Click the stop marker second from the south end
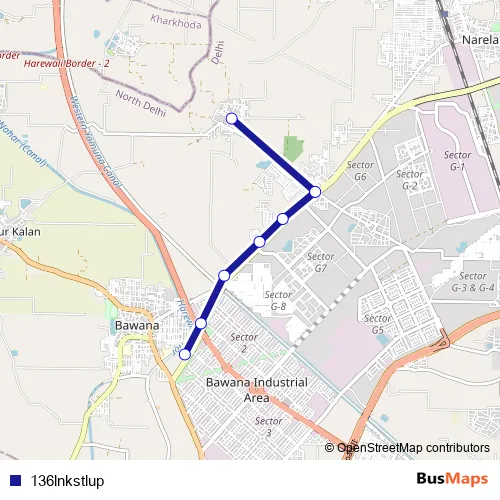Image resolution: width=500 pixels, height=500 pixels. [201, 323]
